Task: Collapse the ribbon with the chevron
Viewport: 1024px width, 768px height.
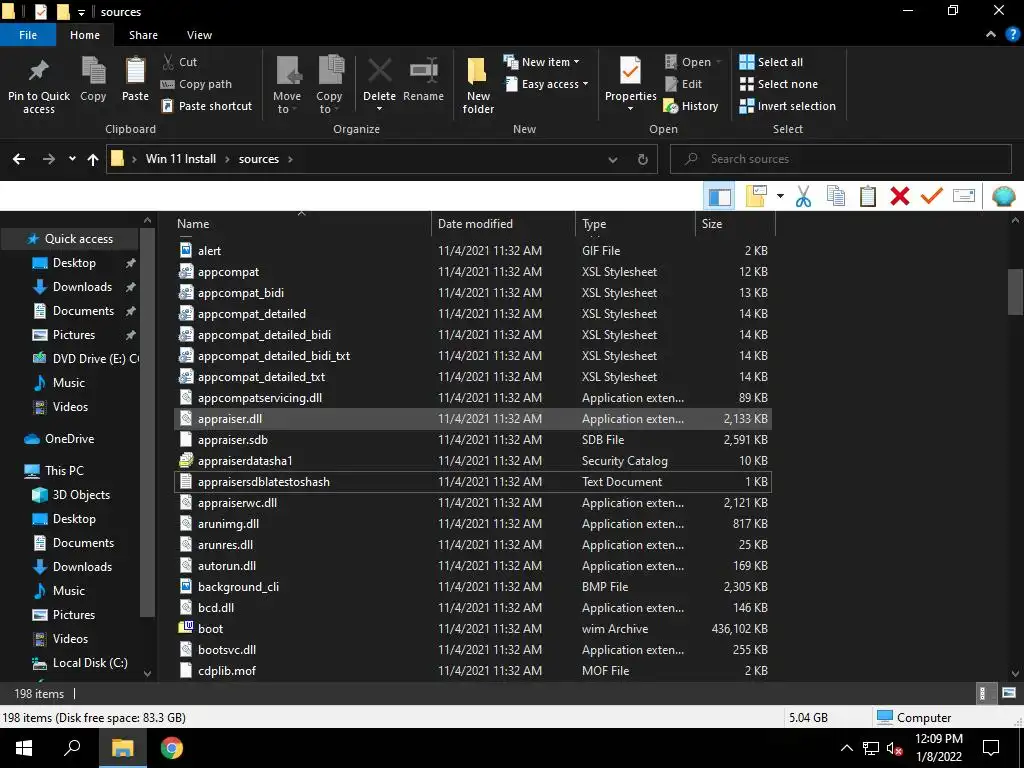Action: pos(991,35)
